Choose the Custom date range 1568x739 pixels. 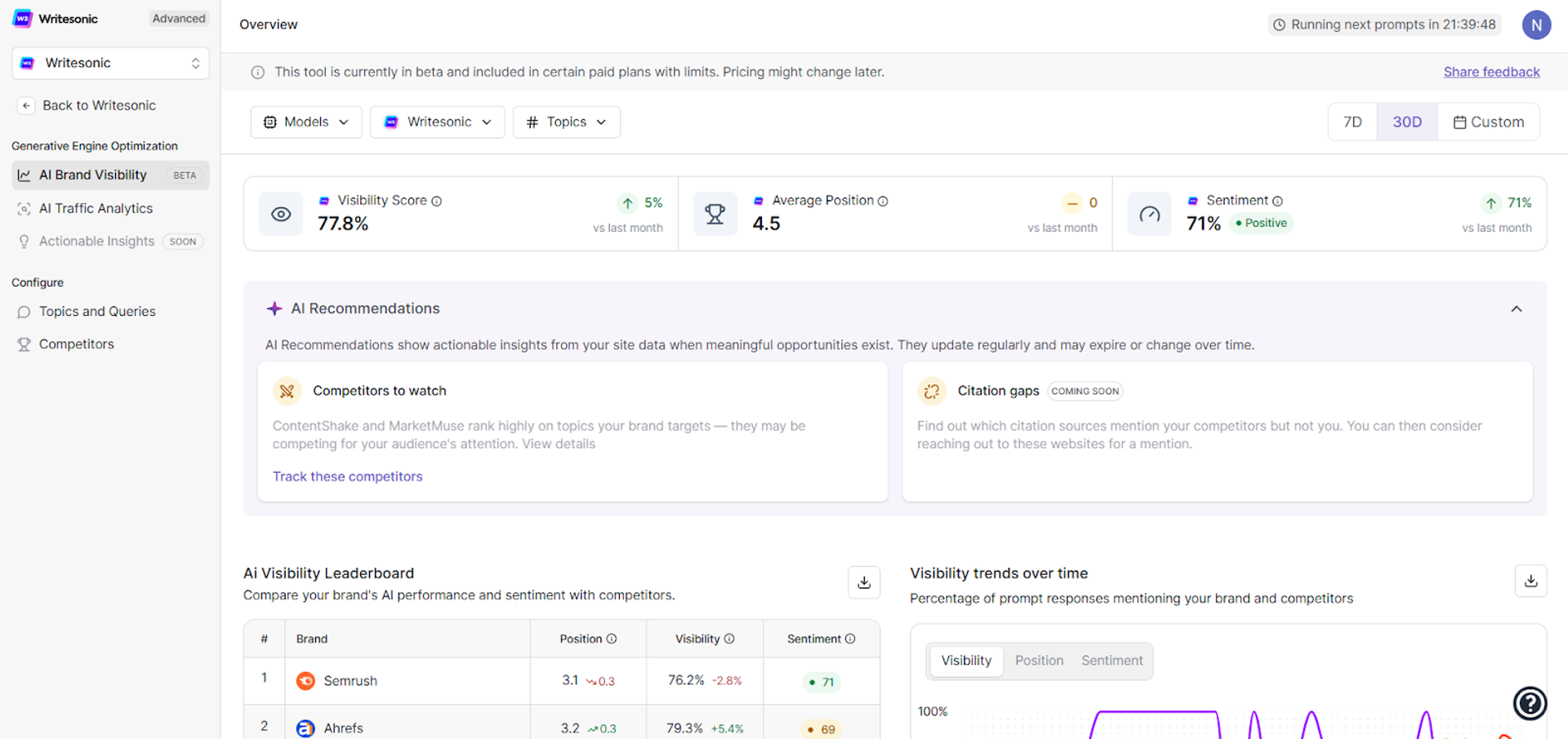pyautogui.click(x=1488, y=122)
